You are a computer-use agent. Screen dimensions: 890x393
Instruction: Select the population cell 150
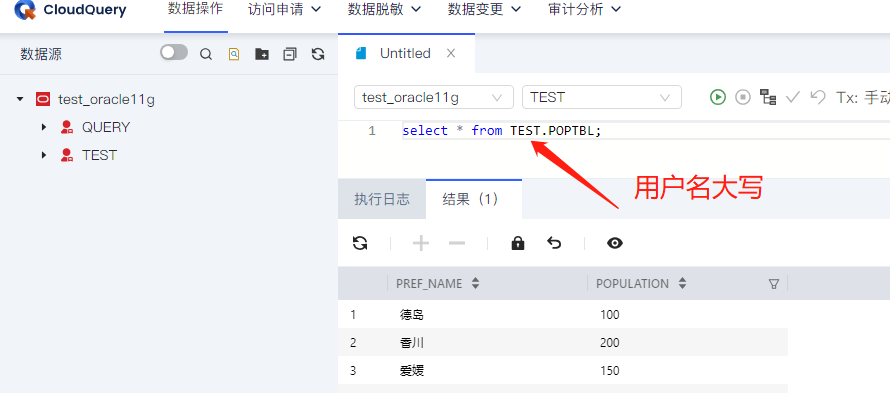610,371
